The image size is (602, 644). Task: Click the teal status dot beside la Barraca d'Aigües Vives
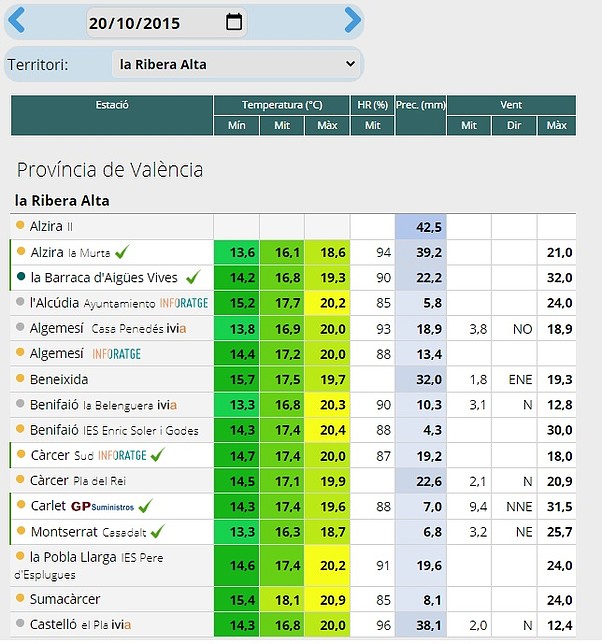(21, 276)
